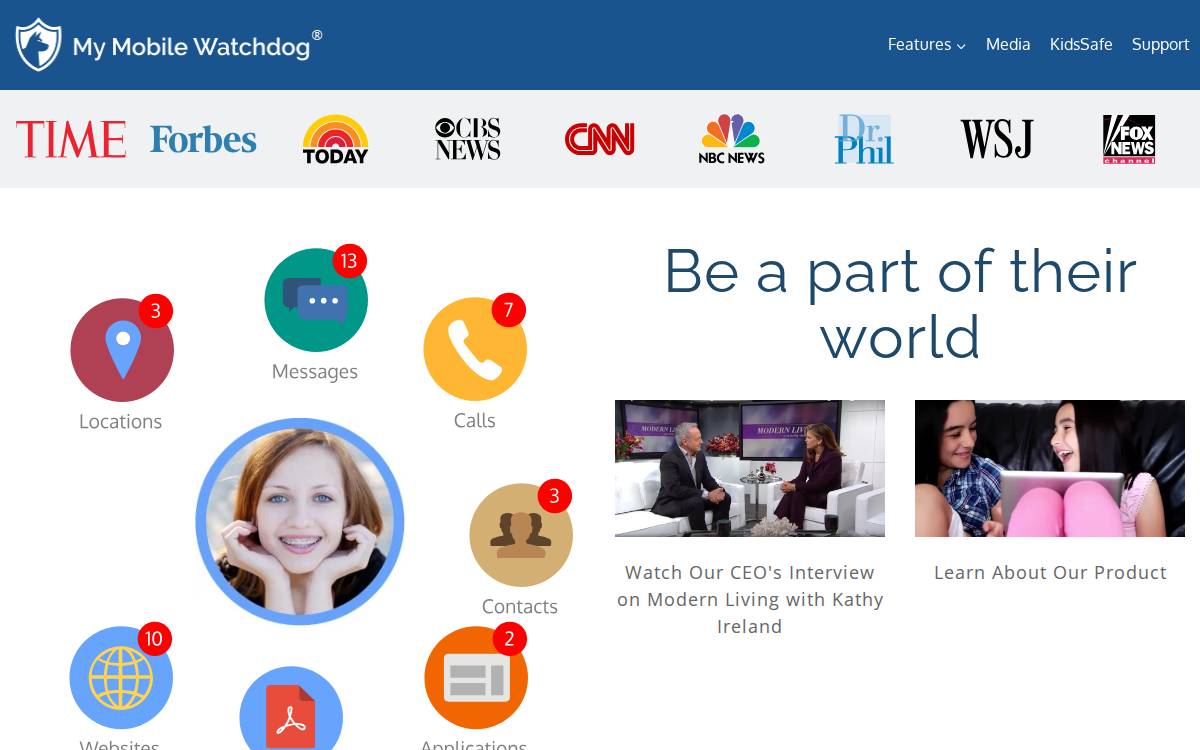Open the Support page
The width and height of the screenshot is (1200, 750).
(x=1160, y=45)
